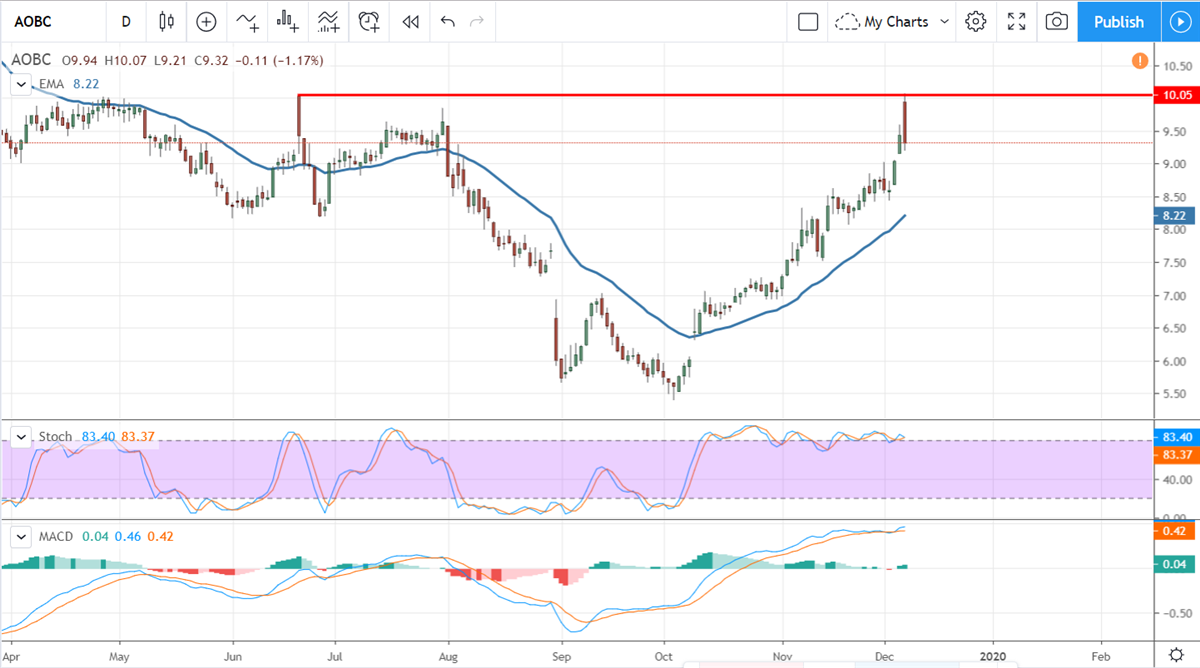Open the My Charts dropdown
The image size is (1200, 668).
[893, 21]
